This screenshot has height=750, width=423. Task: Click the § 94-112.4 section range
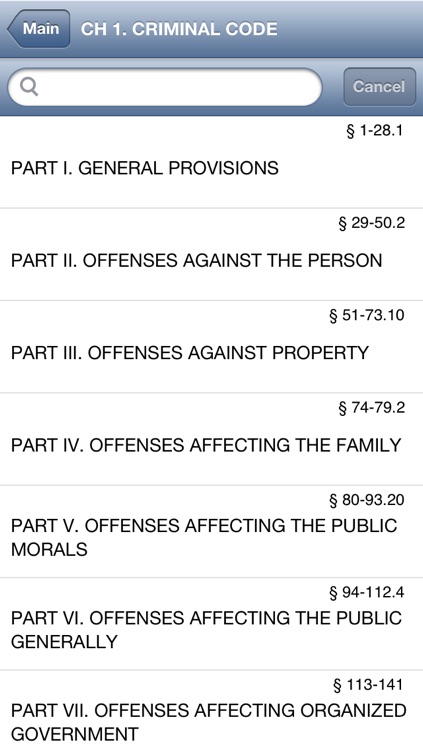pyautogui.click(x=367, y=592)
